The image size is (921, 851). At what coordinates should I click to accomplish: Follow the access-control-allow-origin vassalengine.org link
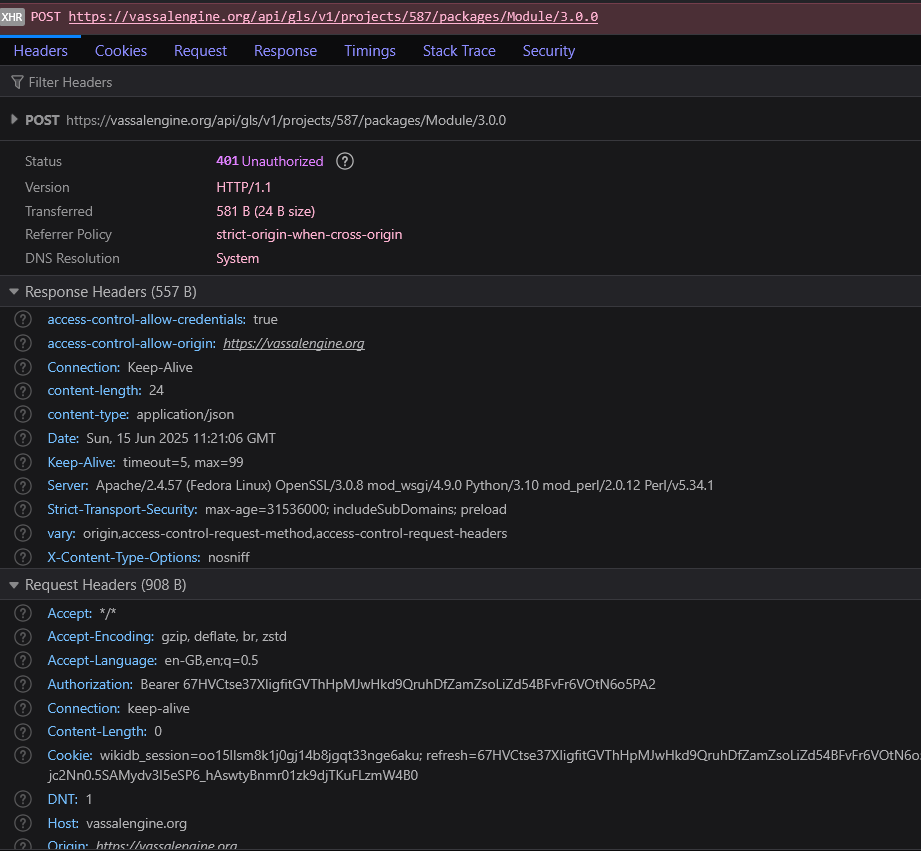[x=294, y=344]
